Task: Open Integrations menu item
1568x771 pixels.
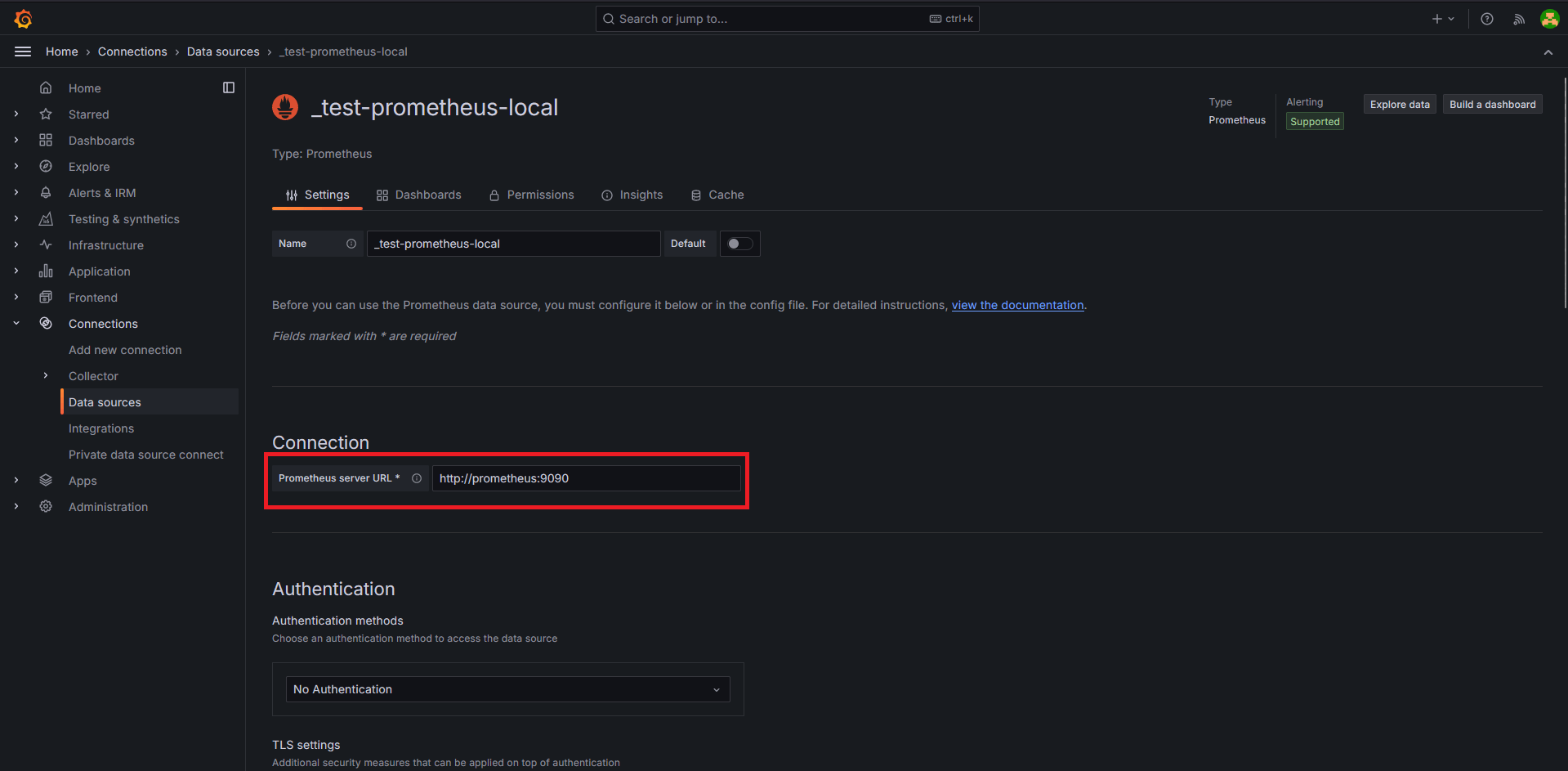Action: (x=101, y=428)
